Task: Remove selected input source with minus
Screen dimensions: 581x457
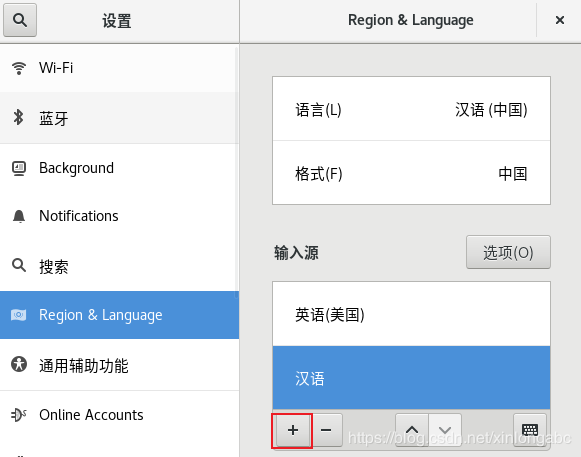Action: [326, 430]
